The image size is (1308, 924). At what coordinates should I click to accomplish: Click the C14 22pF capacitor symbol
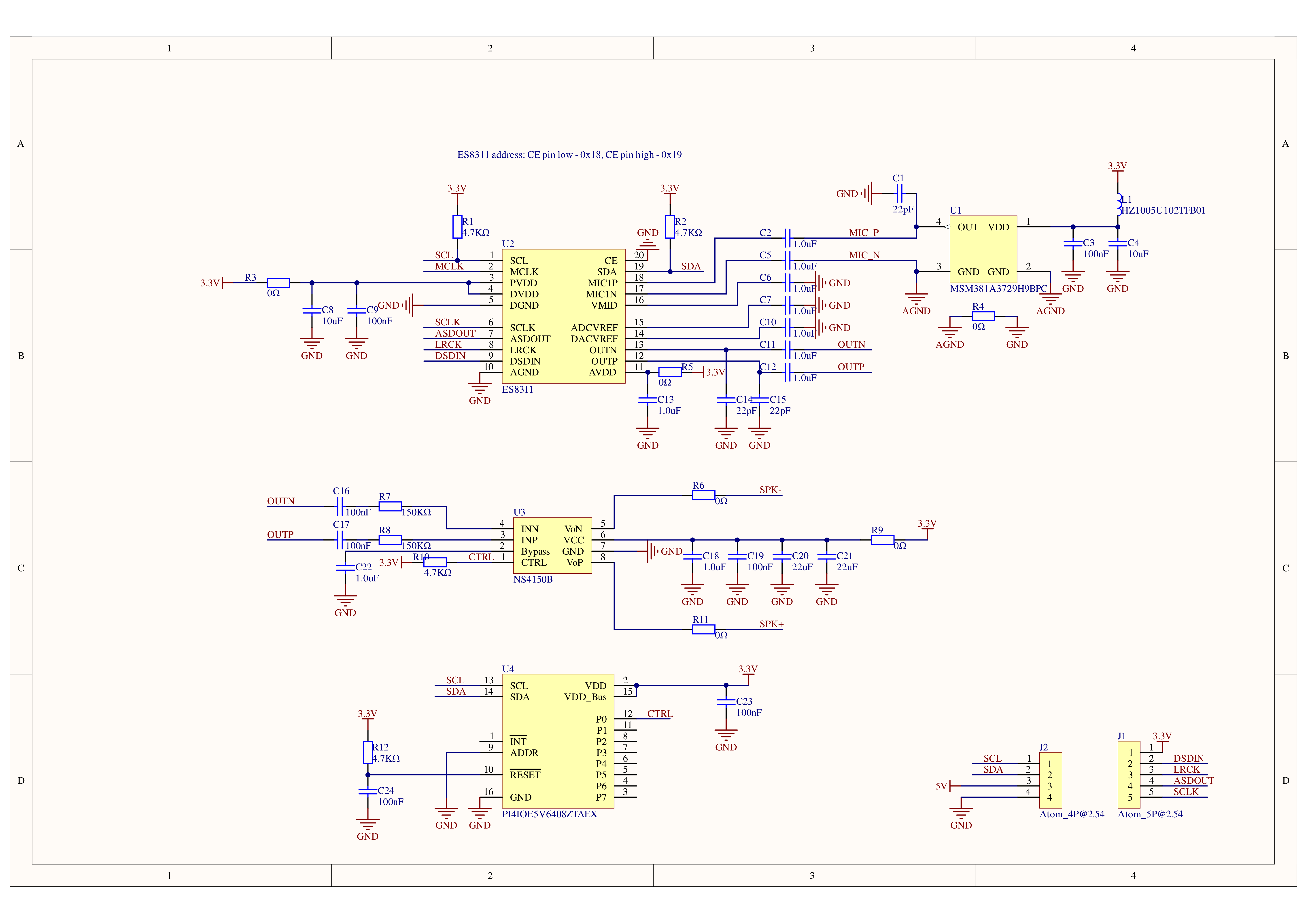(726, 400)
